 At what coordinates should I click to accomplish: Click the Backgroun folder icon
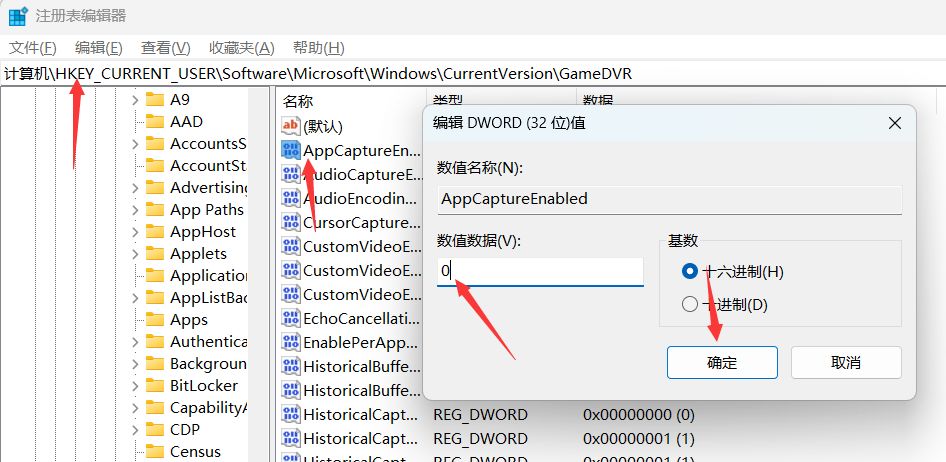[155, 364]
